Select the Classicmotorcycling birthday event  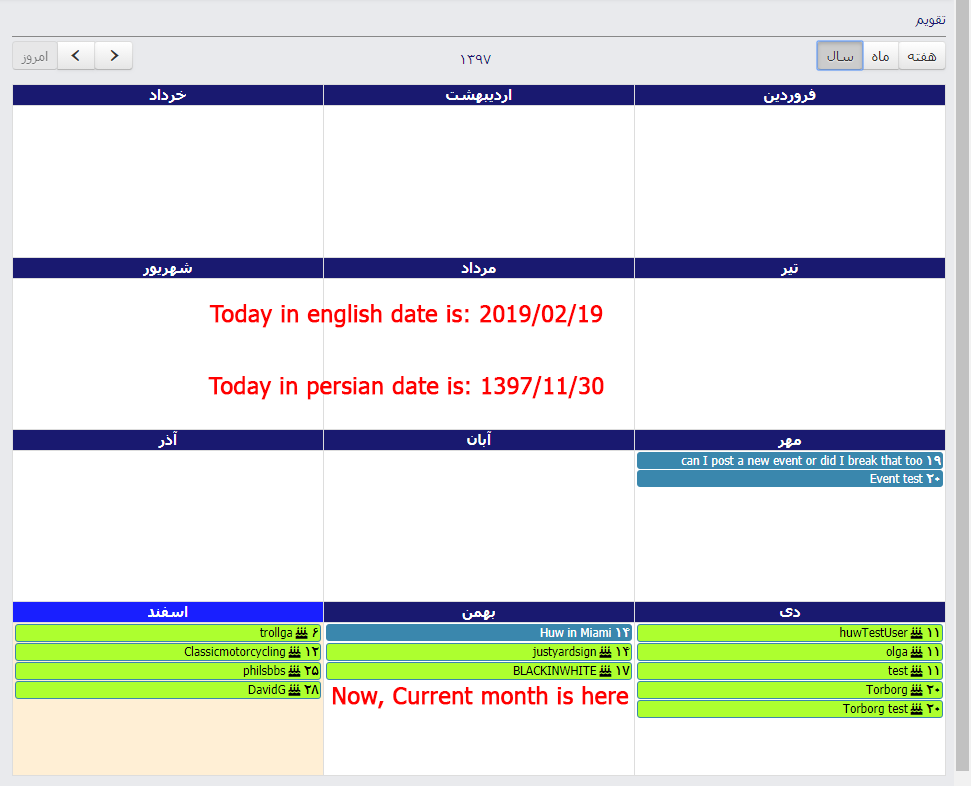168,652
